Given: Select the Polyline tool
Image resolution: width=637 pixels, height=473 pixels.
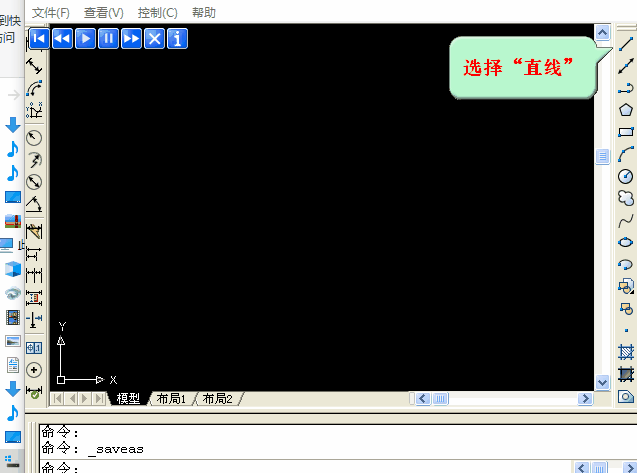Looking at the screenshot, I should (x=626, y=88).
